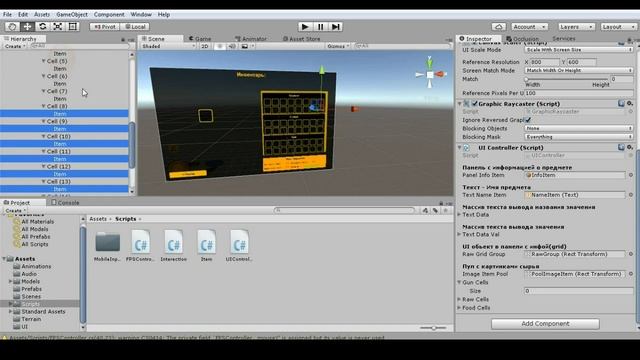Expand Raw Cells array
This screenshot has height=360, width=640.
pos(459,299)
